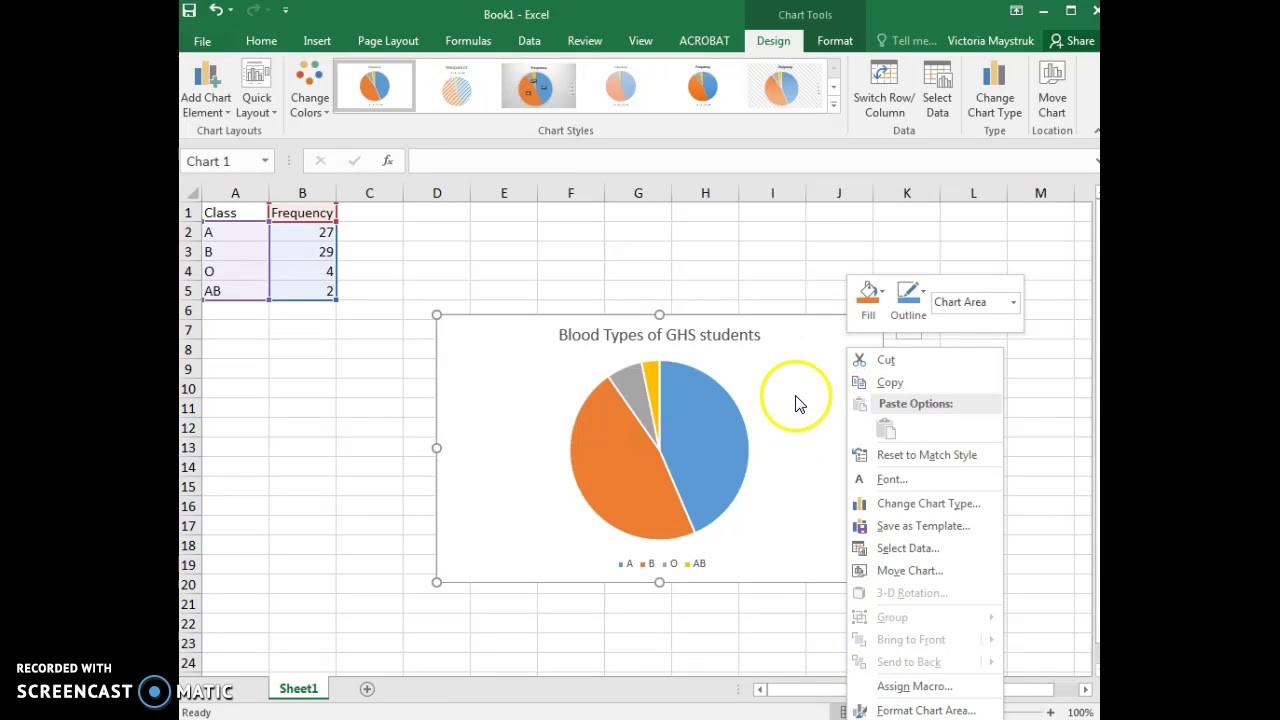Select column D header

coord(437,193)
